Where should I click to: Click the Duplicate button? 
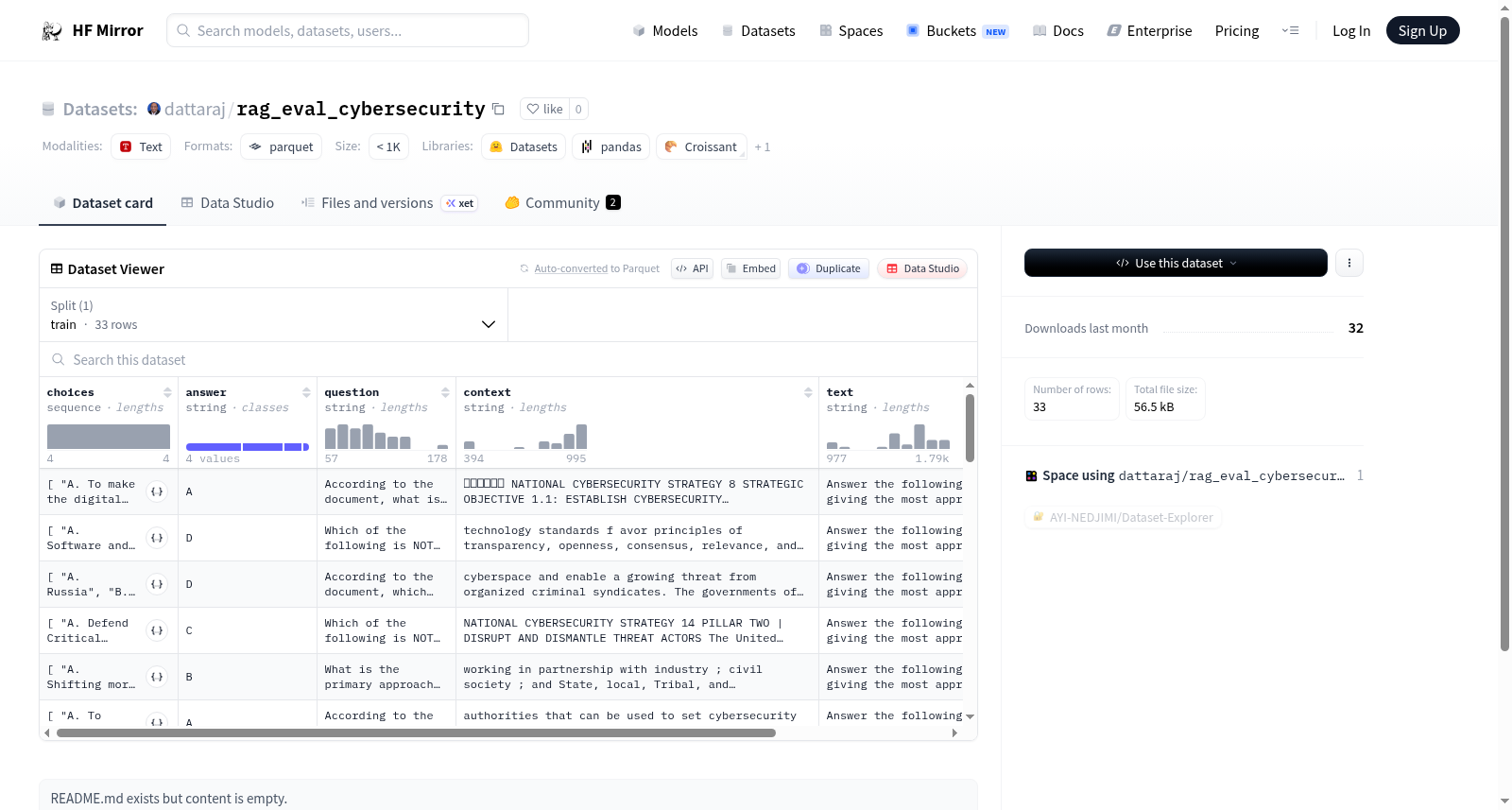tap(829, 268)
